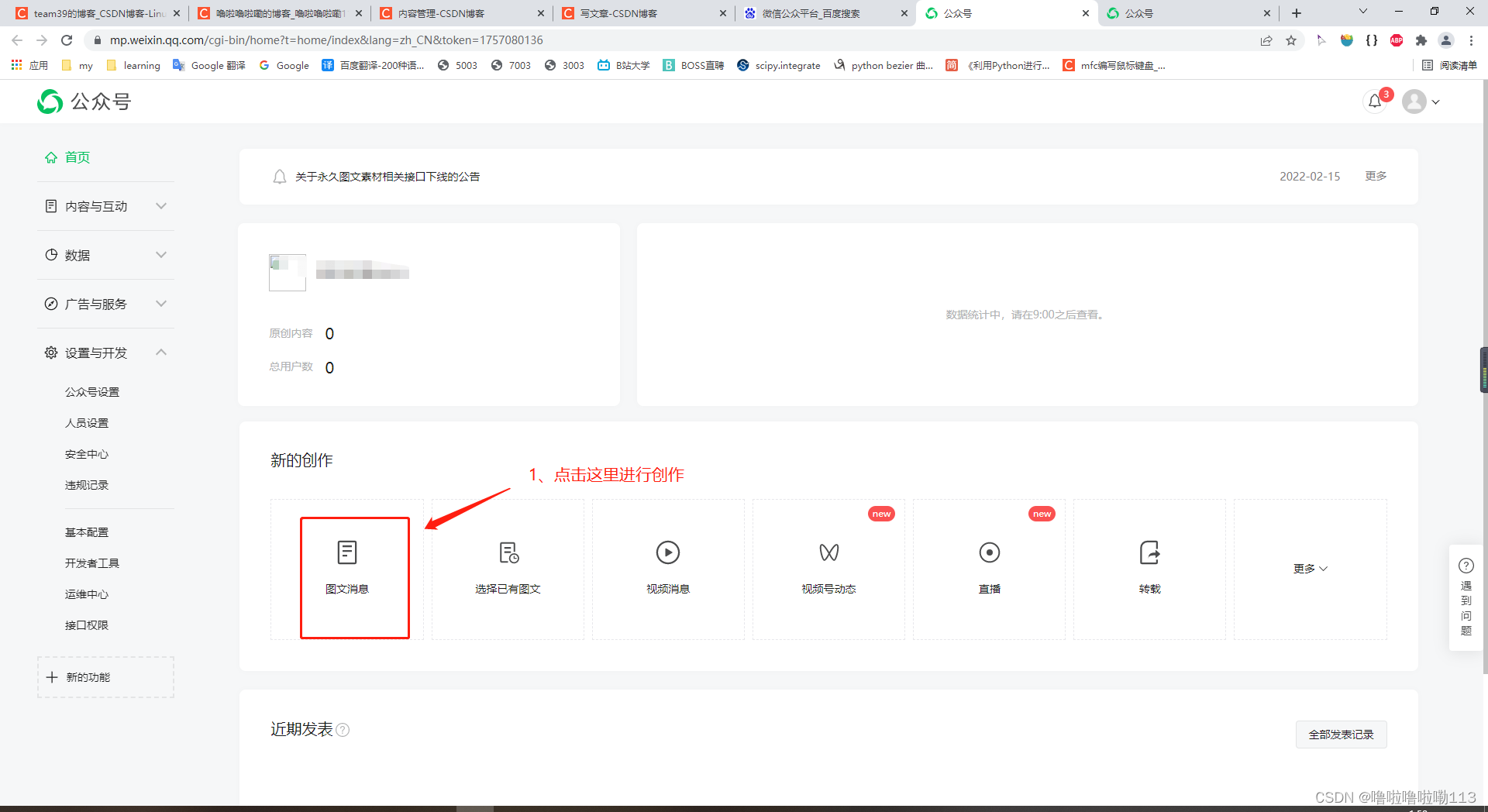1488x812 pixels.
Task: Open the 近期发表 help question mark
Action: pyautogui.click(x=344, y=730)
